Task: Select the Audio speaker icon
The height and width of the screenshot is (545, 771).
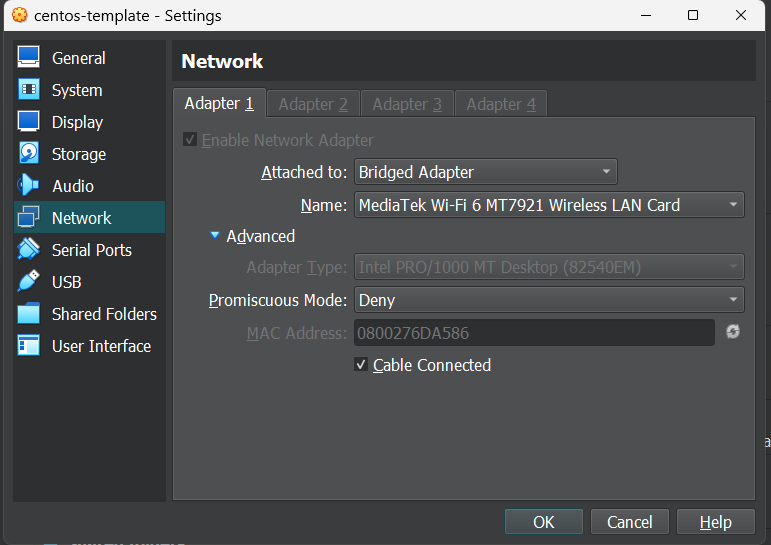Action: click(29, 186)
